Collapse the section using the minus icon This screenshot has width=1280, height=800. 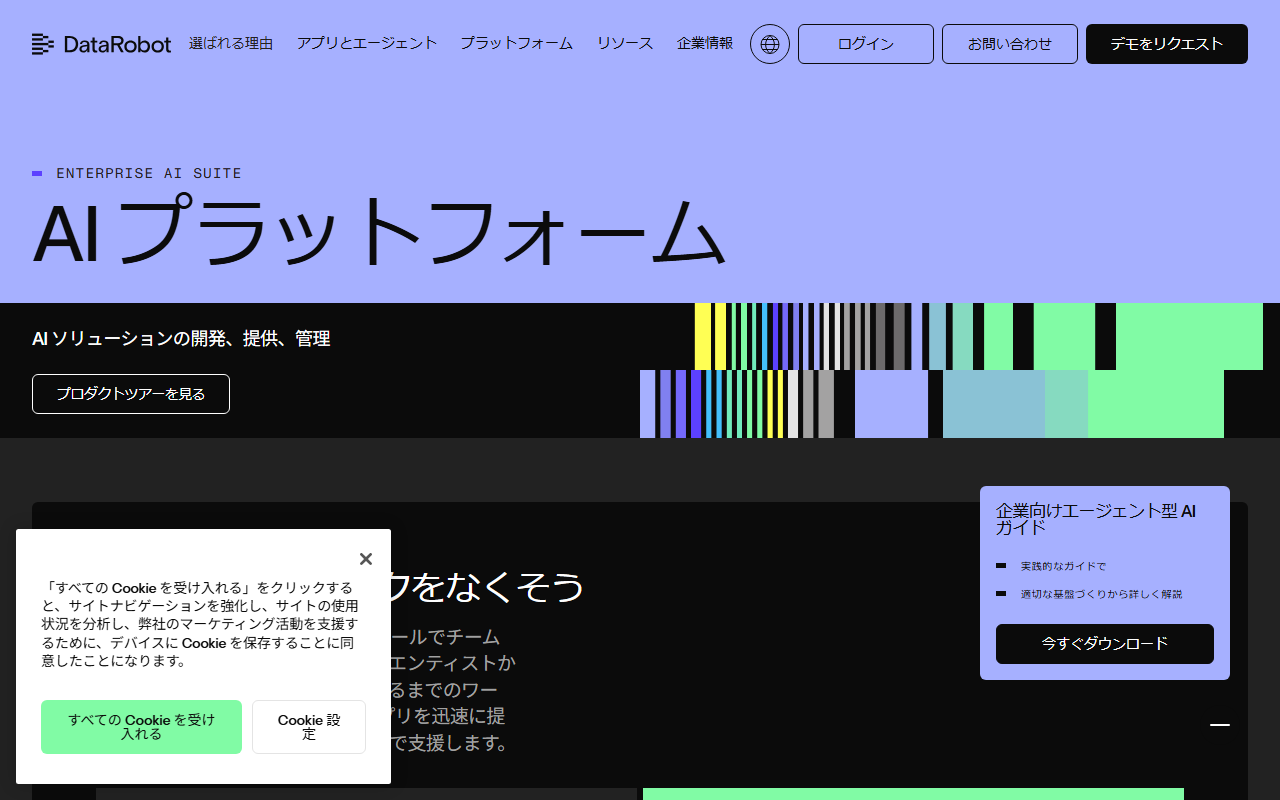coord(1219,725)
